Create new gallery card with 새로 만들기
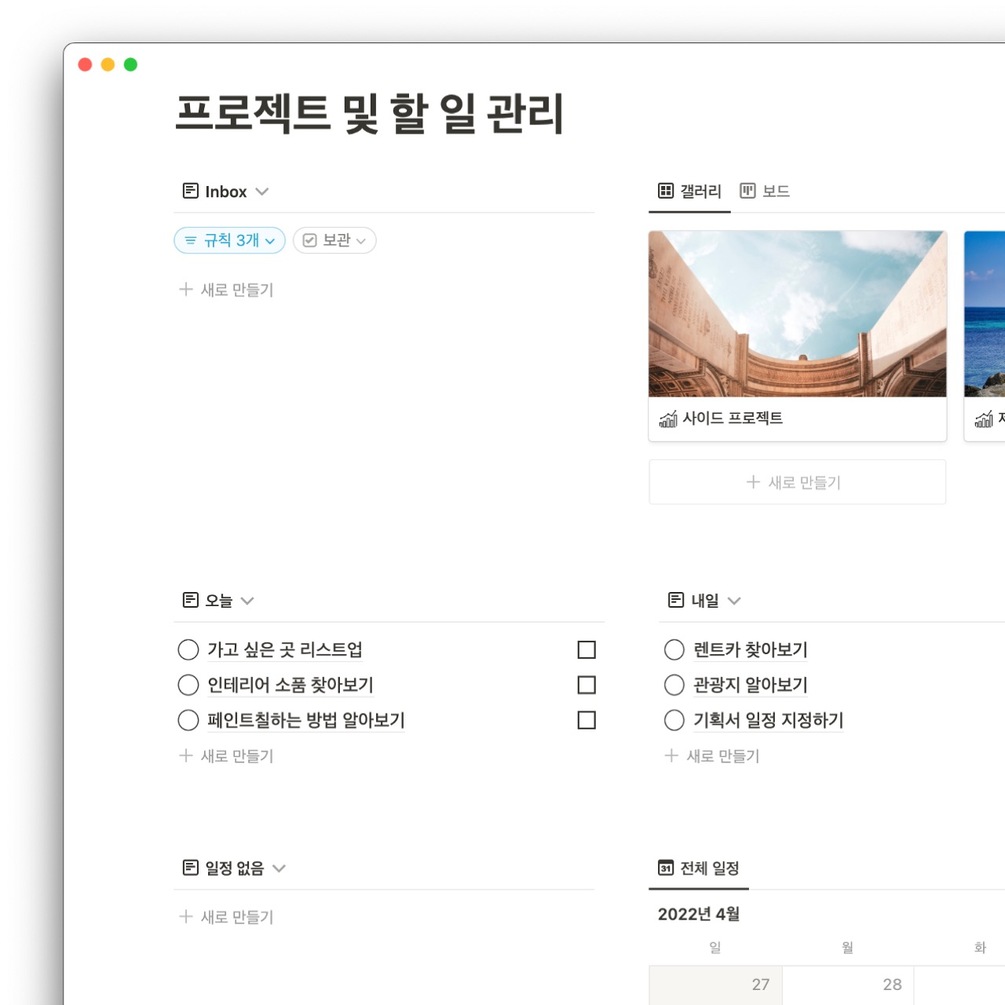 [x=797, y=482]
